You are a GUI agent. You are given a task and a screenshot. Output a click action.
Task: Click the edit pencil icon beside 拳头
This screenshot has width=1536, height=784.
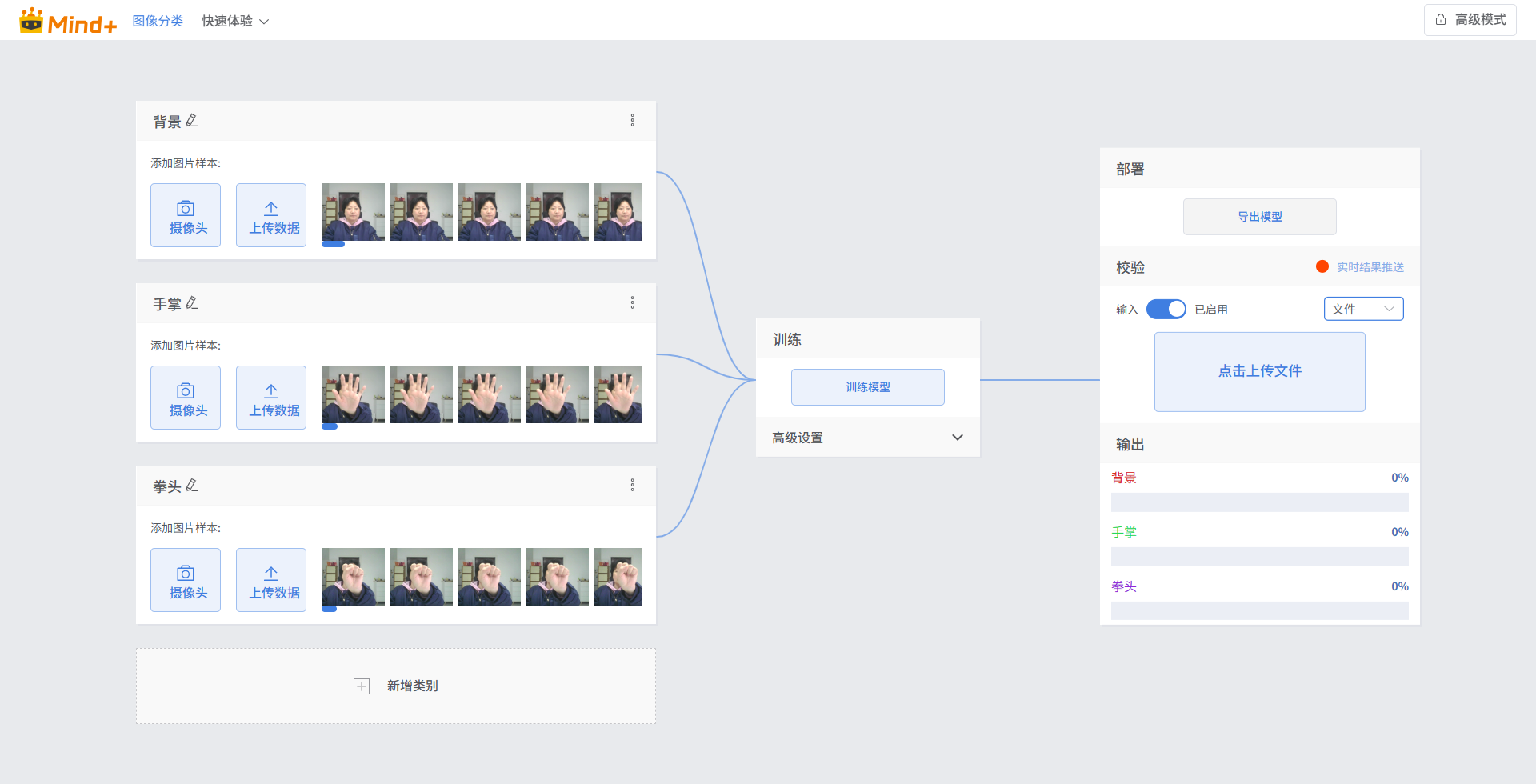tap(192, 486)
